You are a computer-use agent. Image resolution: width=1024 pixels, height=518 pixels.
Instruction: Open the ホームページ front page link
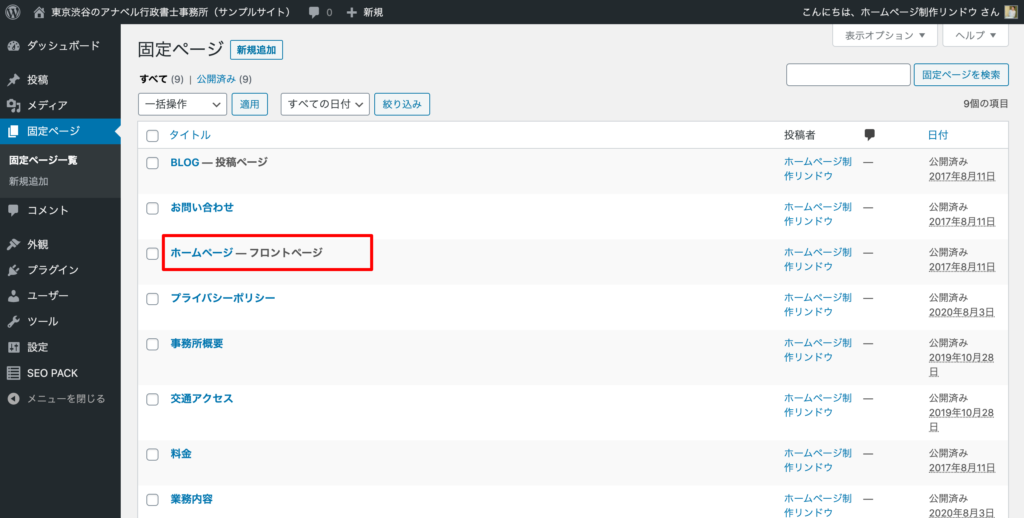[202, 253]
